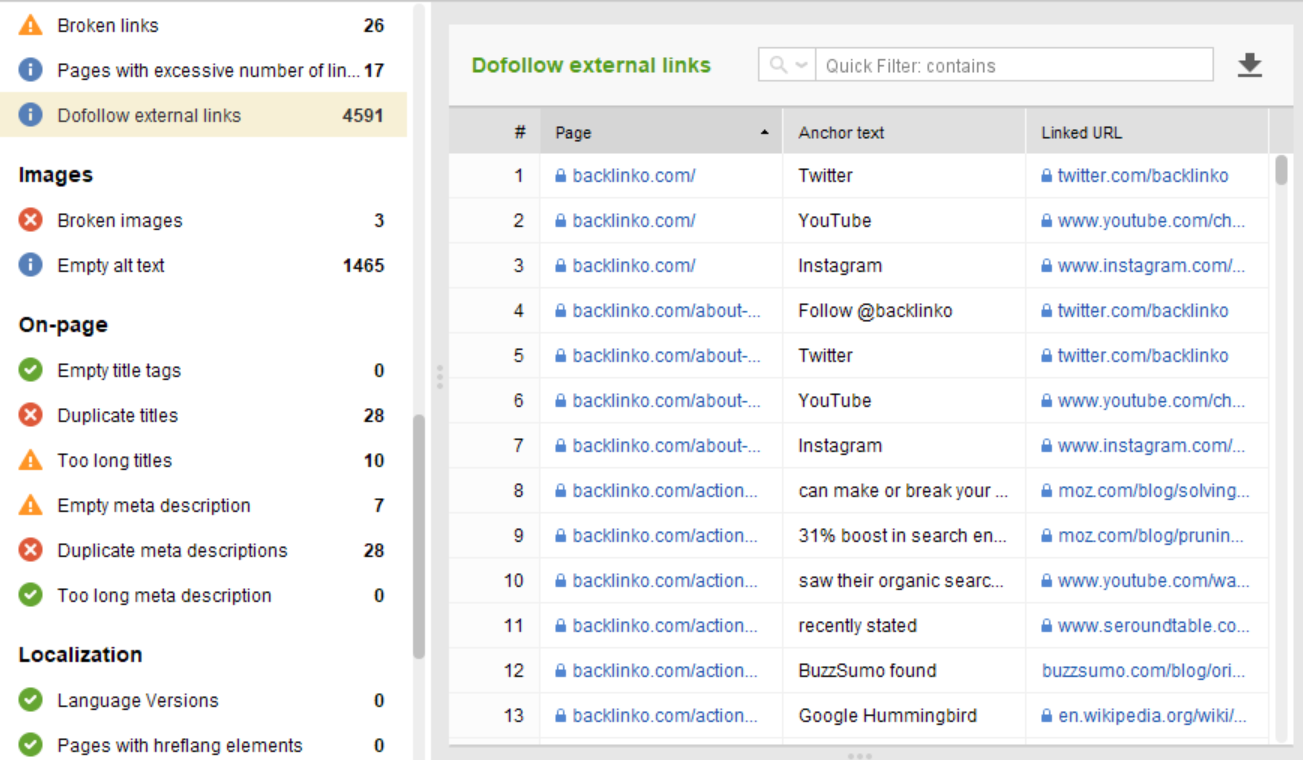
Task: Click the 4591 count for Dofollow links
Action: (x=363, y=115)
